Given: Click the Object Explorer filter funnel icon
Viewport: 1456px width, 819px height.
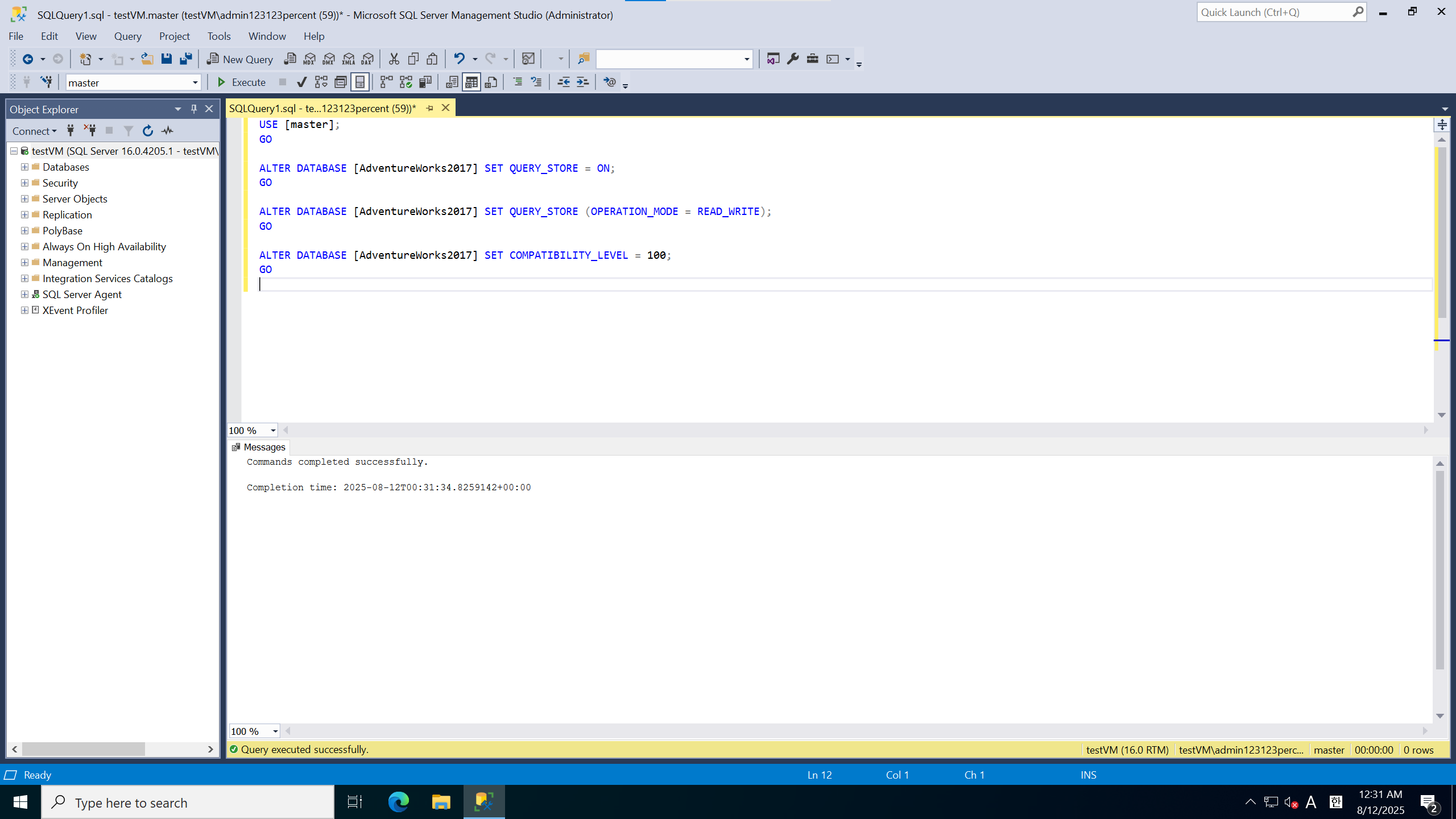Looking at the screenshot, I should click(129, 131).
